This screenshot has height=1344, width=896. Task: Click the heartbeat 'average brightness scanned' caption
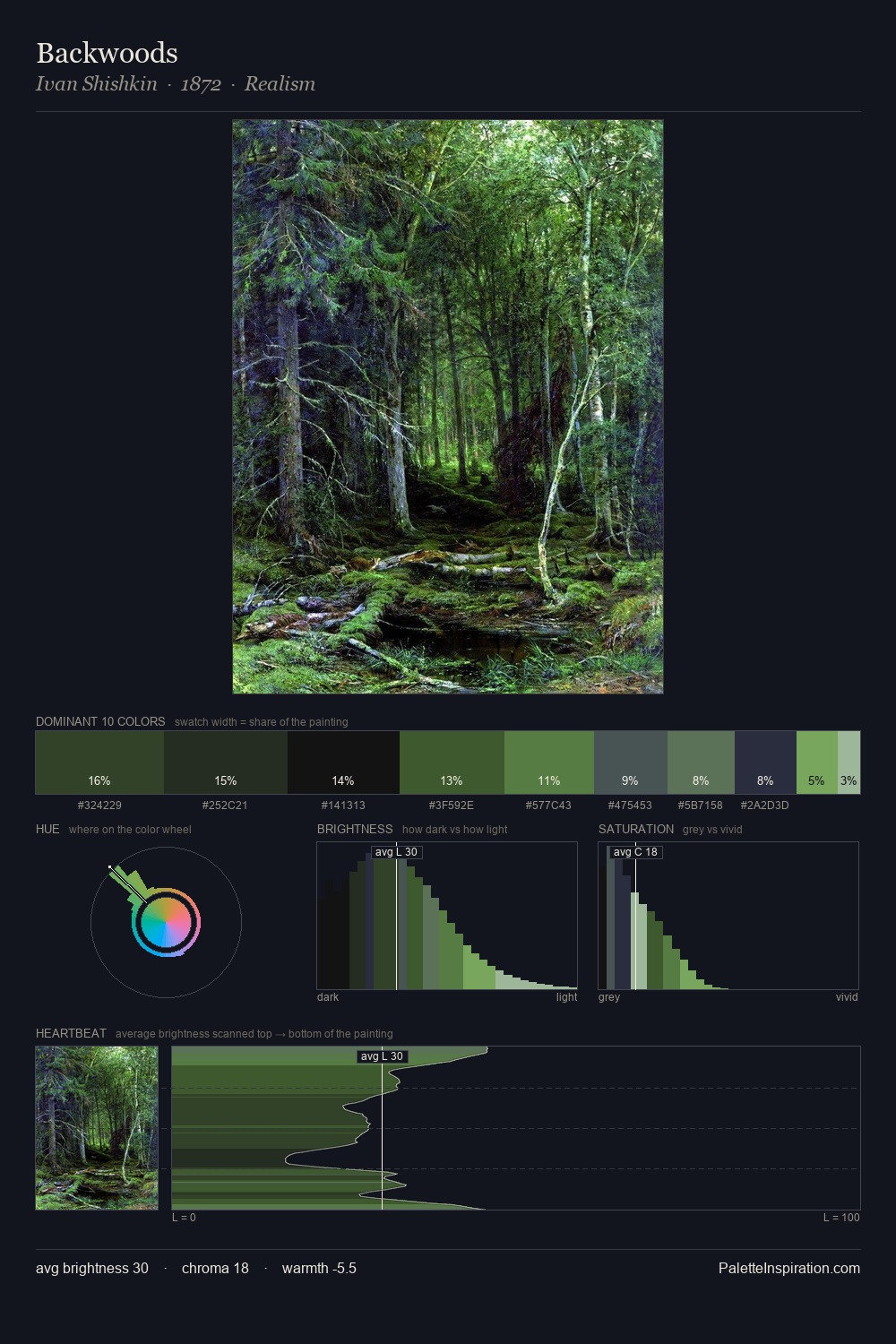click(254, 1033)
